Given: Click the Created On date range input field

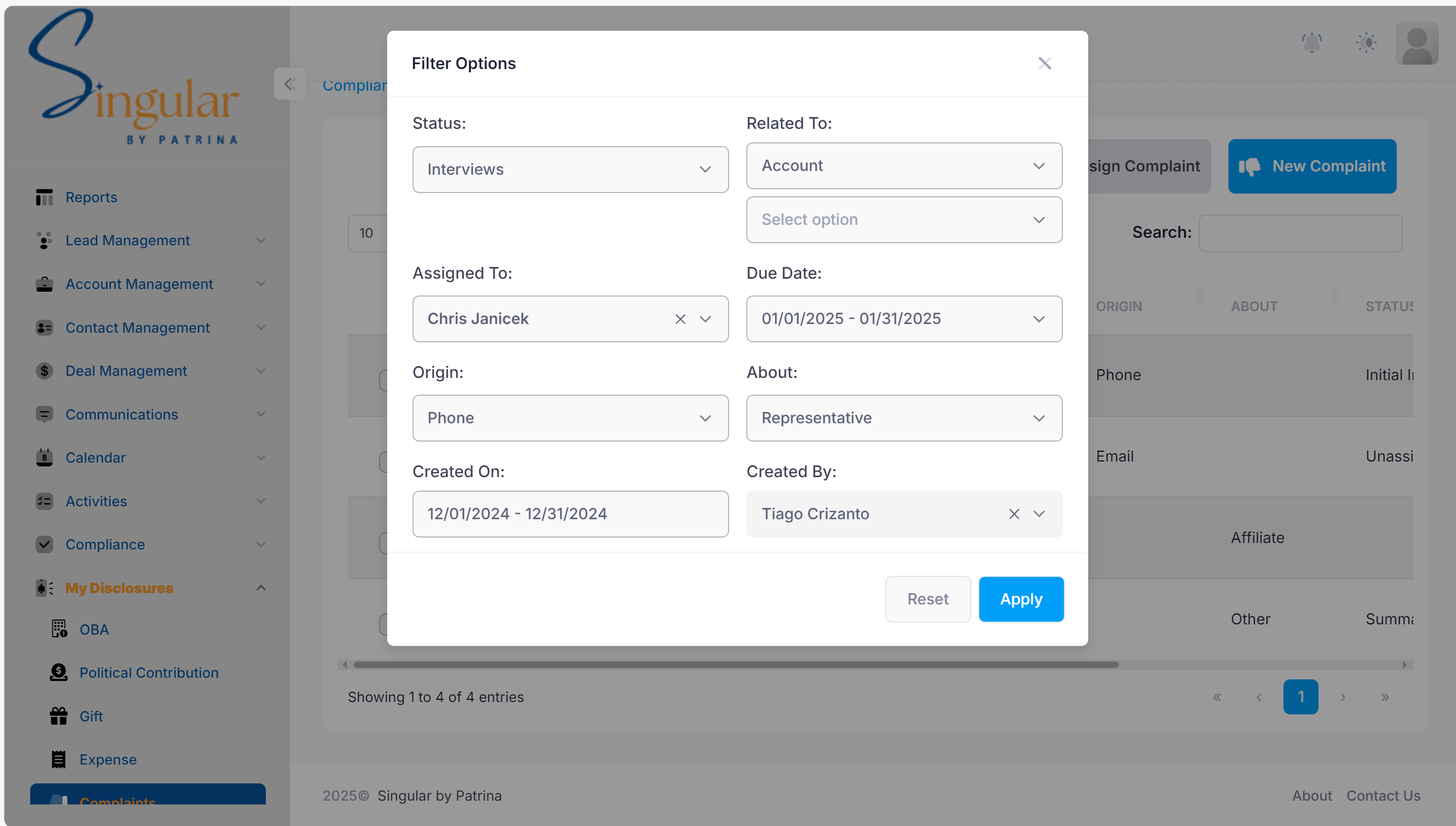Looking at the screenshot, I should click(571, 514).
